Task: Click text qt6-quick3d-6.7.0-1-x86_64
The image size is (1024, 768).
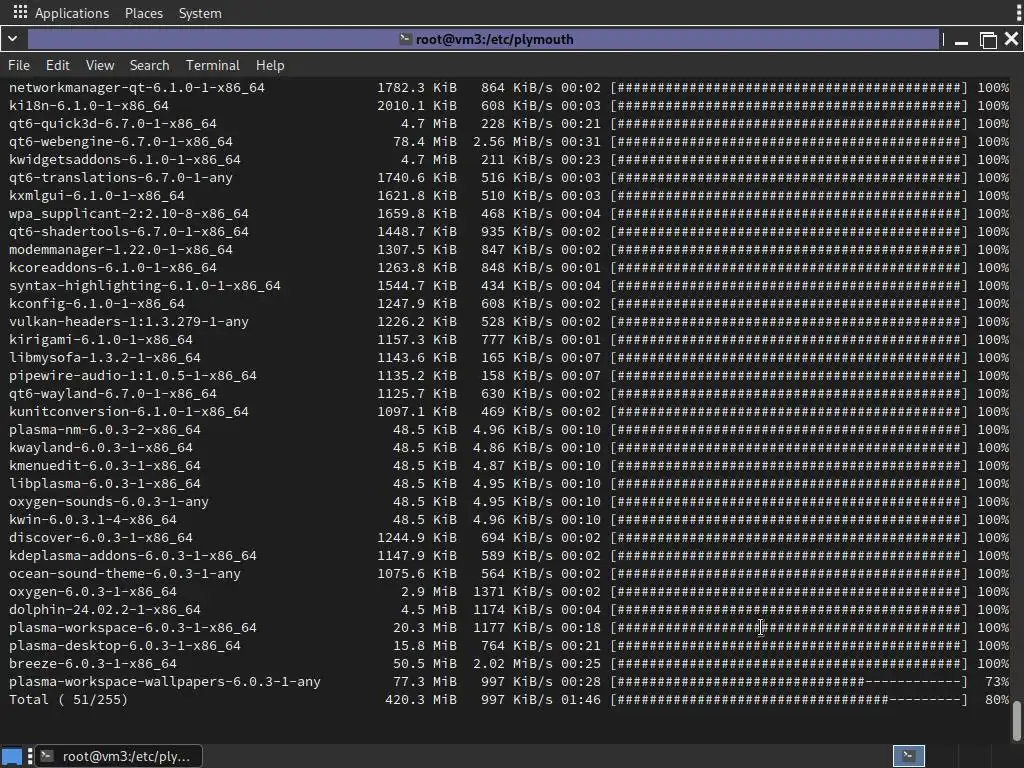Action: coord(113,123)
